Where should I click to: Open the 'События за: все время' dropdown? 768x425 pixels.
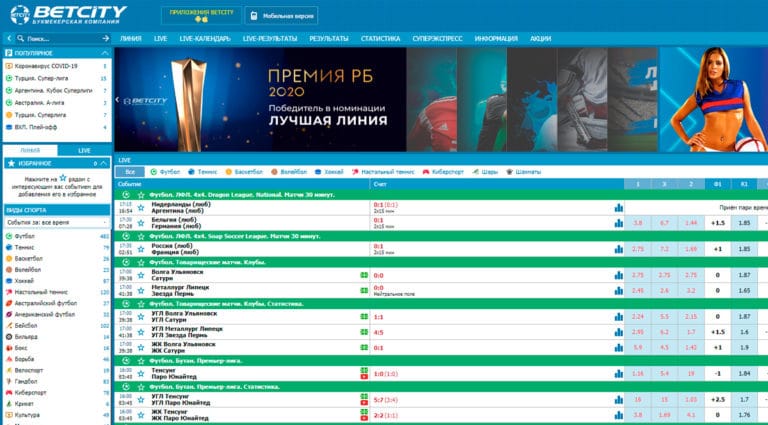pyautogui.click(x=57, y=222)
